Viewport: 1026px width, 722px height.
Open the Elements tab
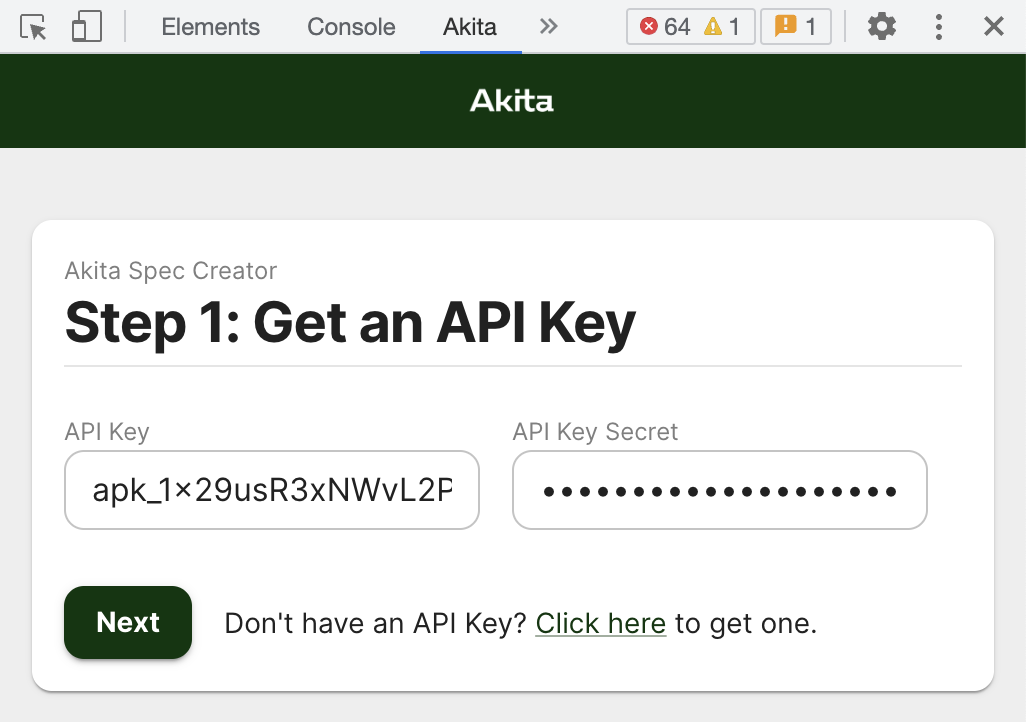(x=211, y=27)
